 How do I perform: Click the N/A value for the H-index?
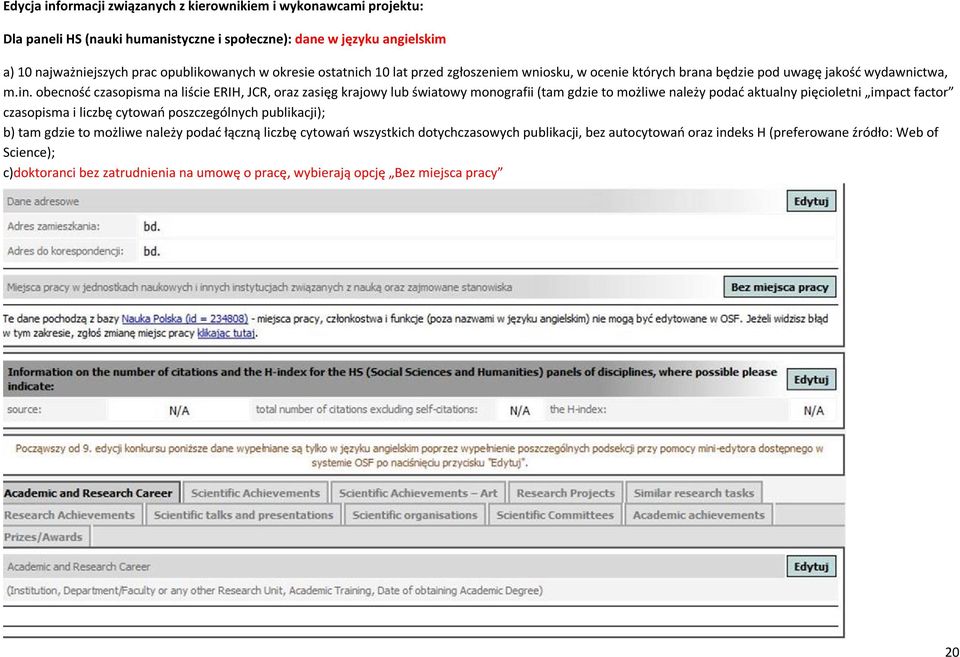(814, 411)
